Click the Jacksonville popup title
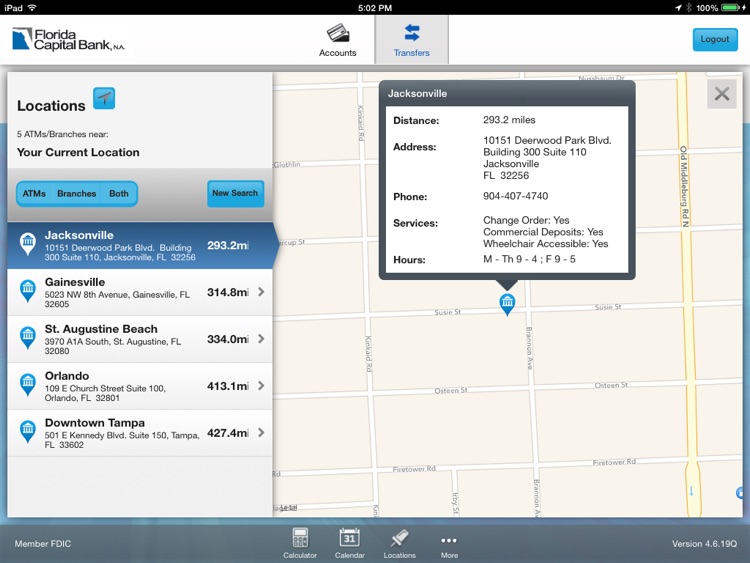The image size is (750, 563). pos(417,93)
